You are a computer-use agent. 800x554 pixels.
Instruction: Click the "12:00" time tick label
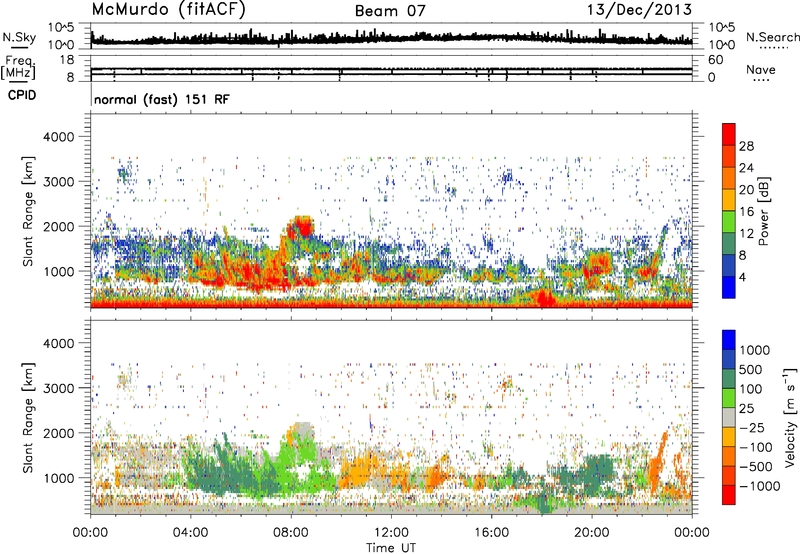[x=391, y=533]
